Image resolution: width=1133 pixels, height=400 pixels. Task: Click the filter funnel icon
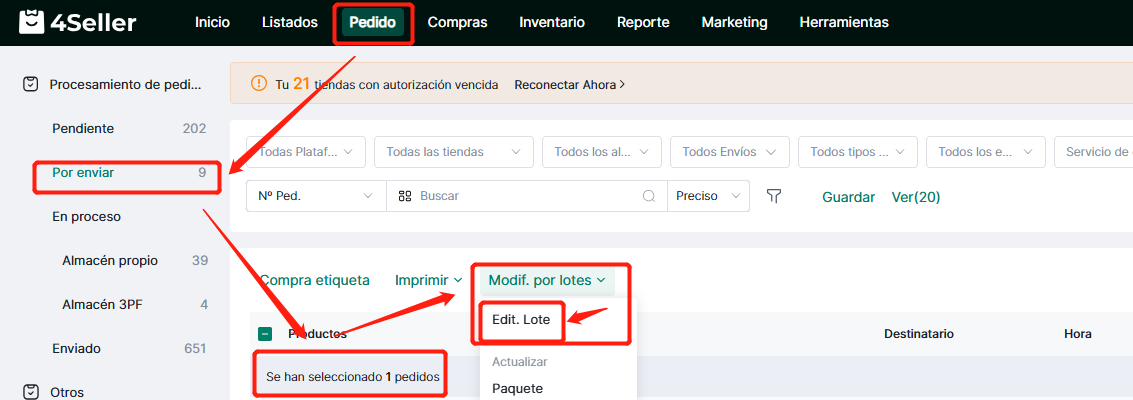pyautogui.click(x=773, y=196)
